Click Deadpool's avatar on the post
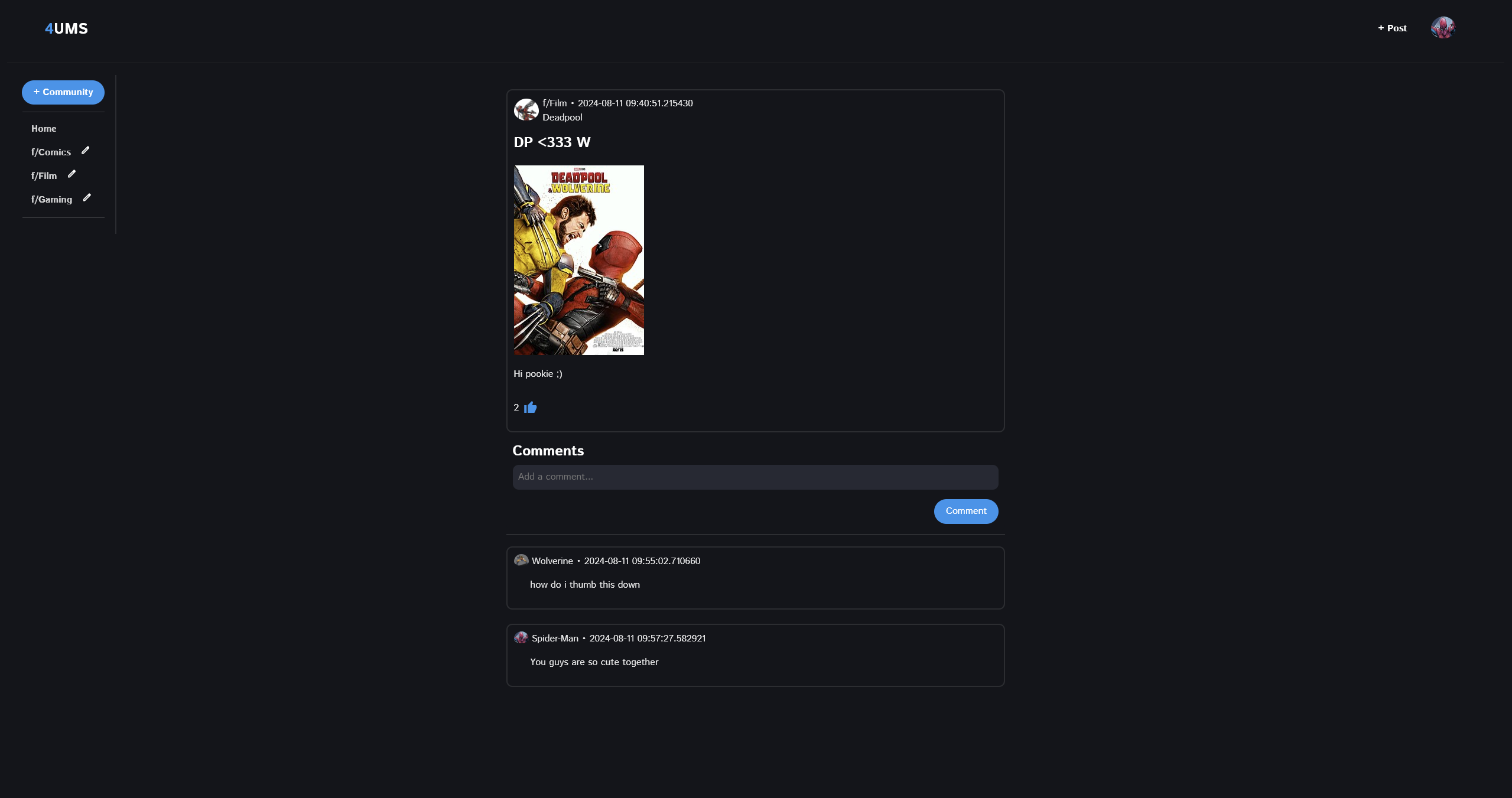Image resolution: width=1512 pixels, height=798 pixels. (526, 110)
